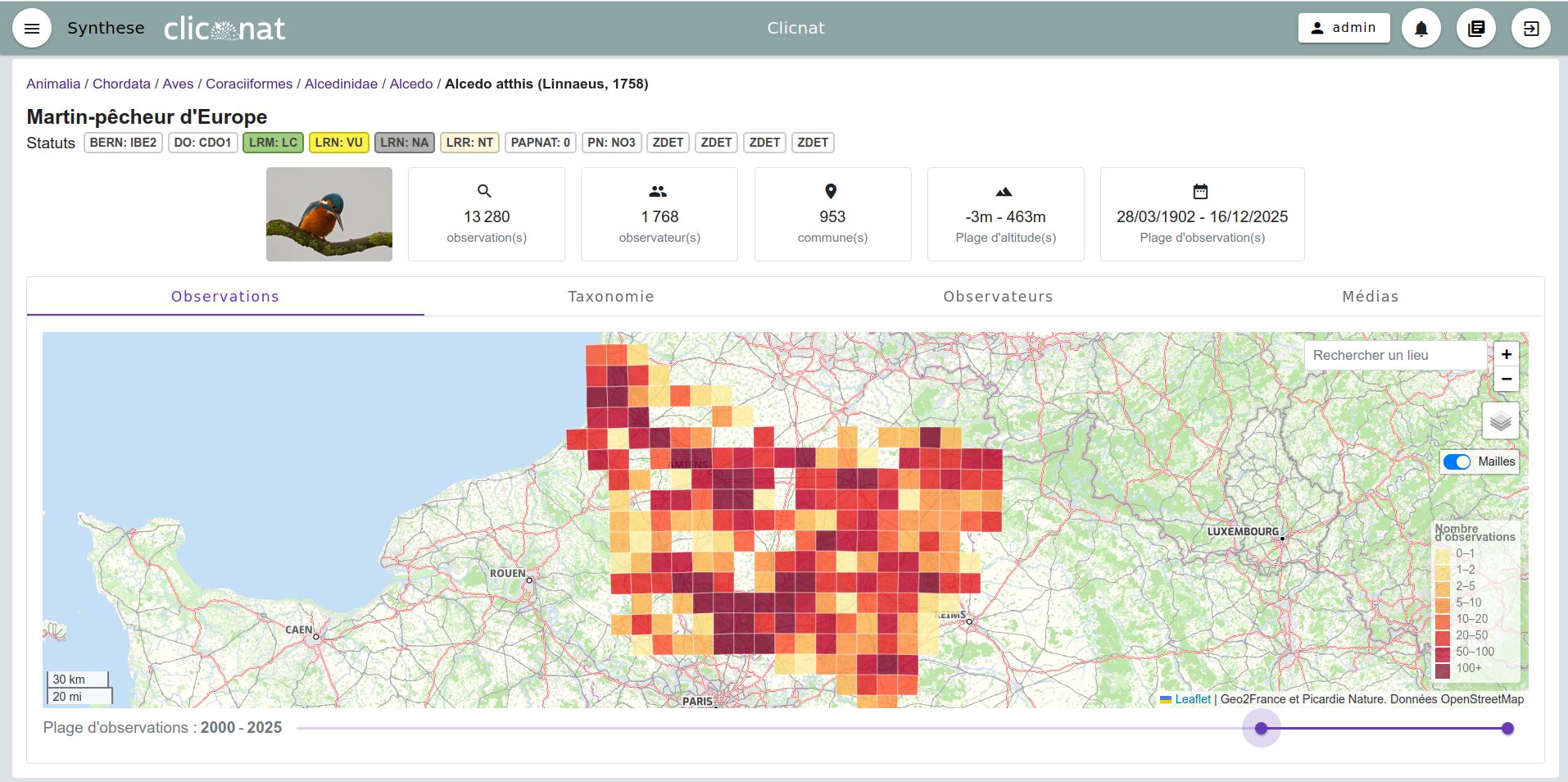Image resolution: width=1568 pixels, height=782 pixels.
Task: Toggle the Mailles switch off
Action: pos(1457,461)
